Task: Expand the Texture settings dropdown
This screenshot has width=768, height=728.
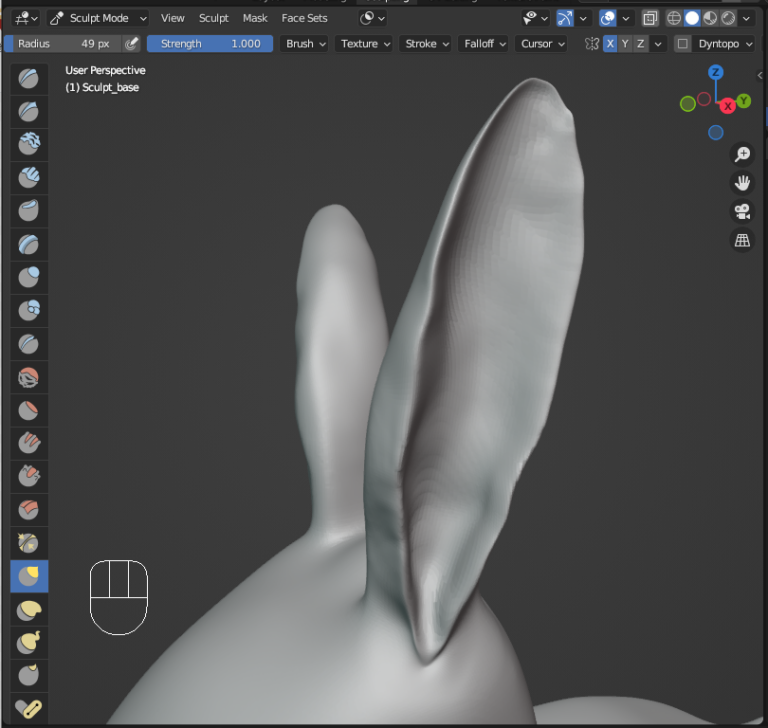Action: [x=364, y=44]
